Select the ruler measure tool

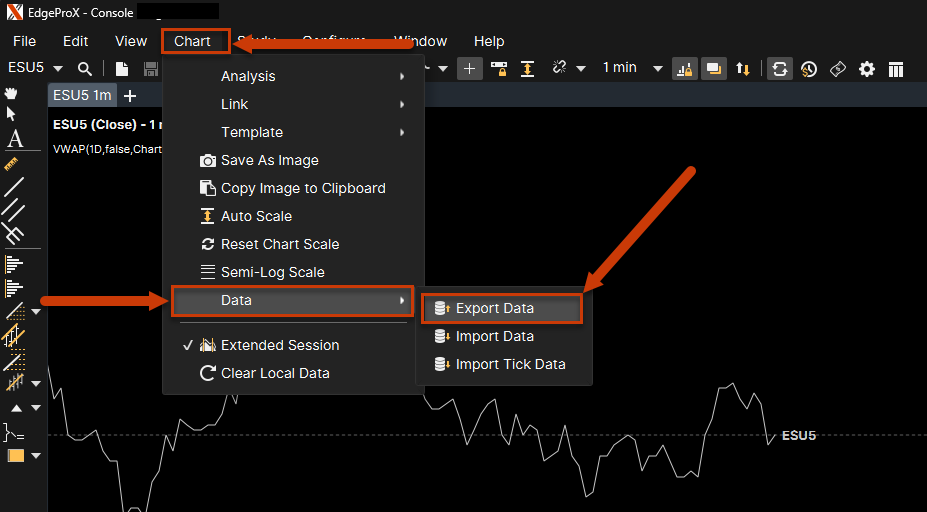pos(13,162)
